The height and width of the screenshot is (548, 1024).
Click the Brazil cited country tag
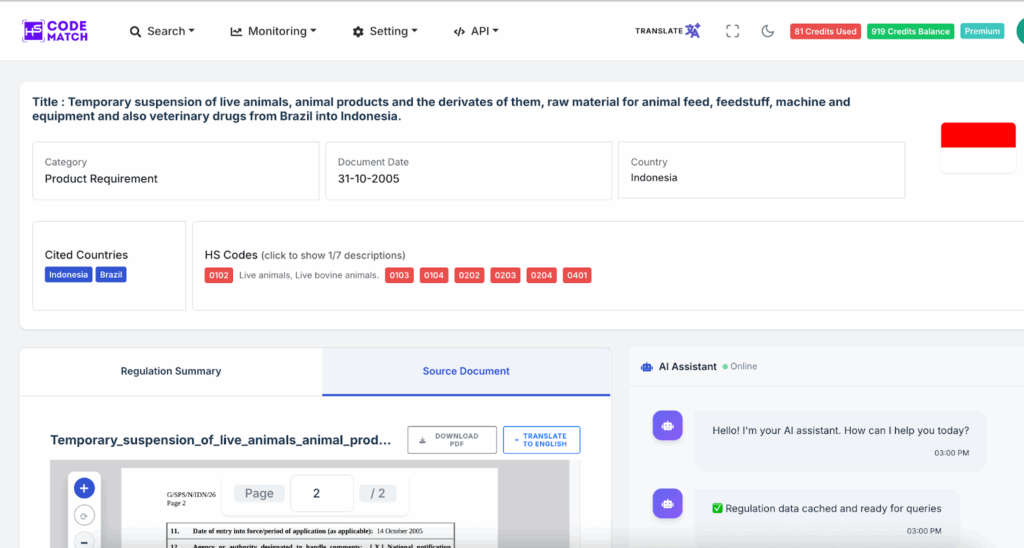pos(111,275)
